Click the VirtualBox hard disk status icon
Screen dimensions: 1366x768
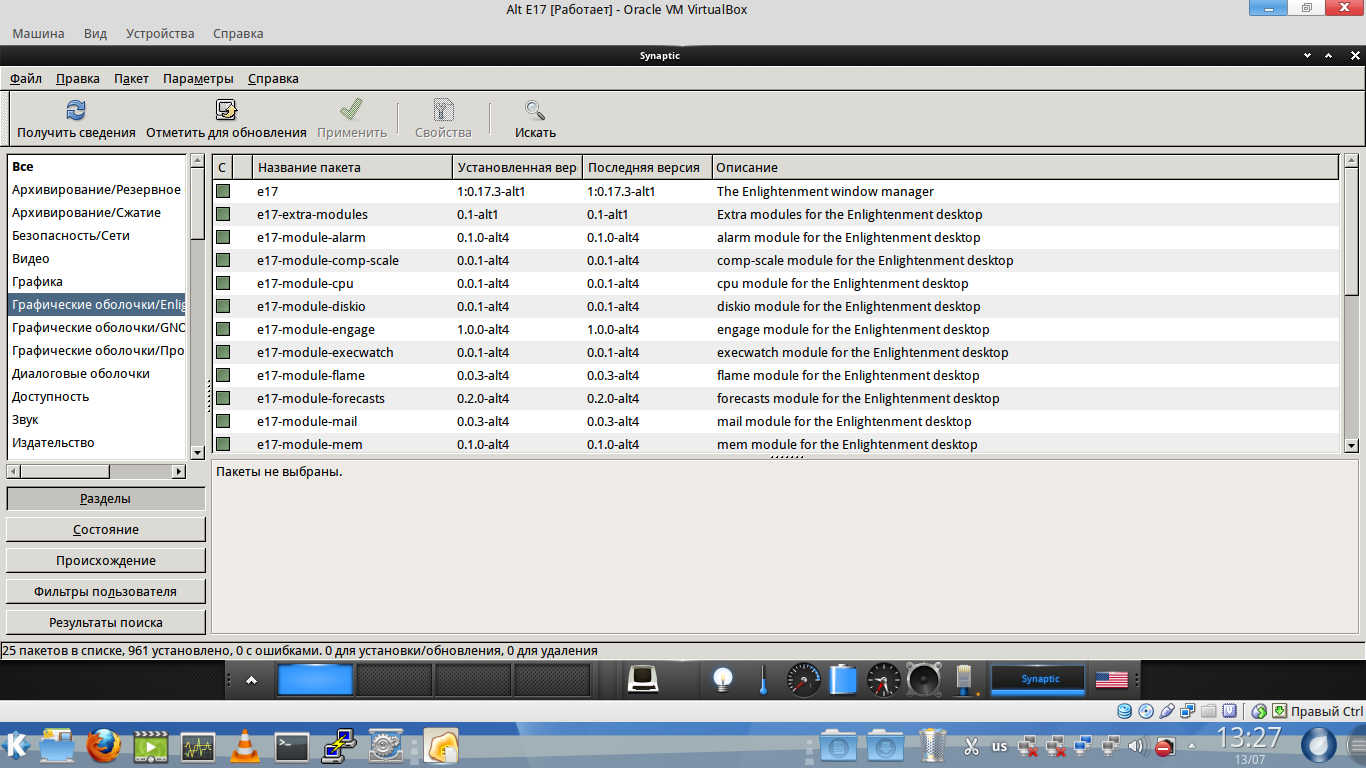coord(1125,711)
